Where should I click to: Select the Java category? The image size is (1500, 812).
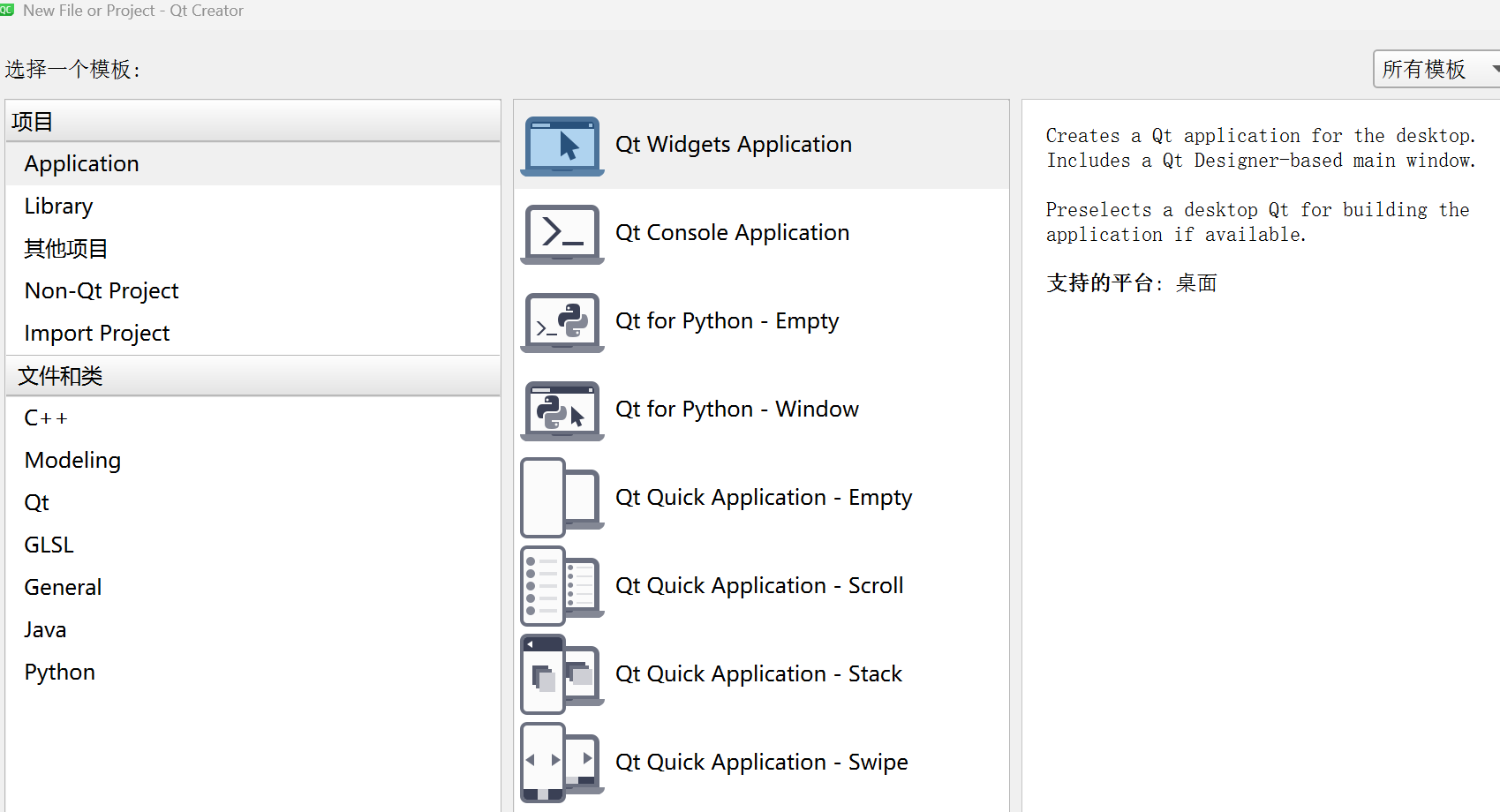[x=253, y=630]
